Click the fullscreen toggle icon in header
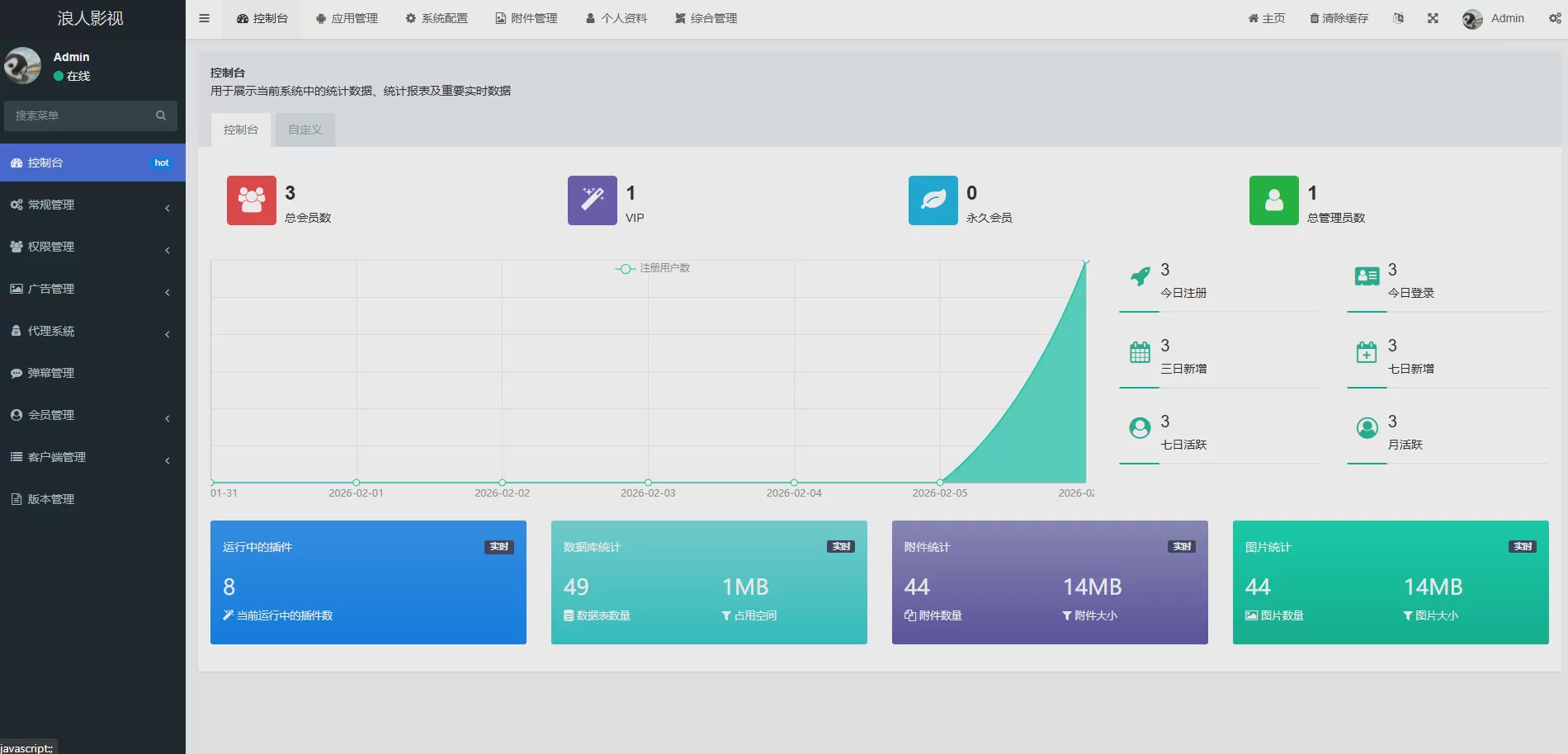The height and width of the screenshot is (754, 1568). click(x=1433, y=18)
